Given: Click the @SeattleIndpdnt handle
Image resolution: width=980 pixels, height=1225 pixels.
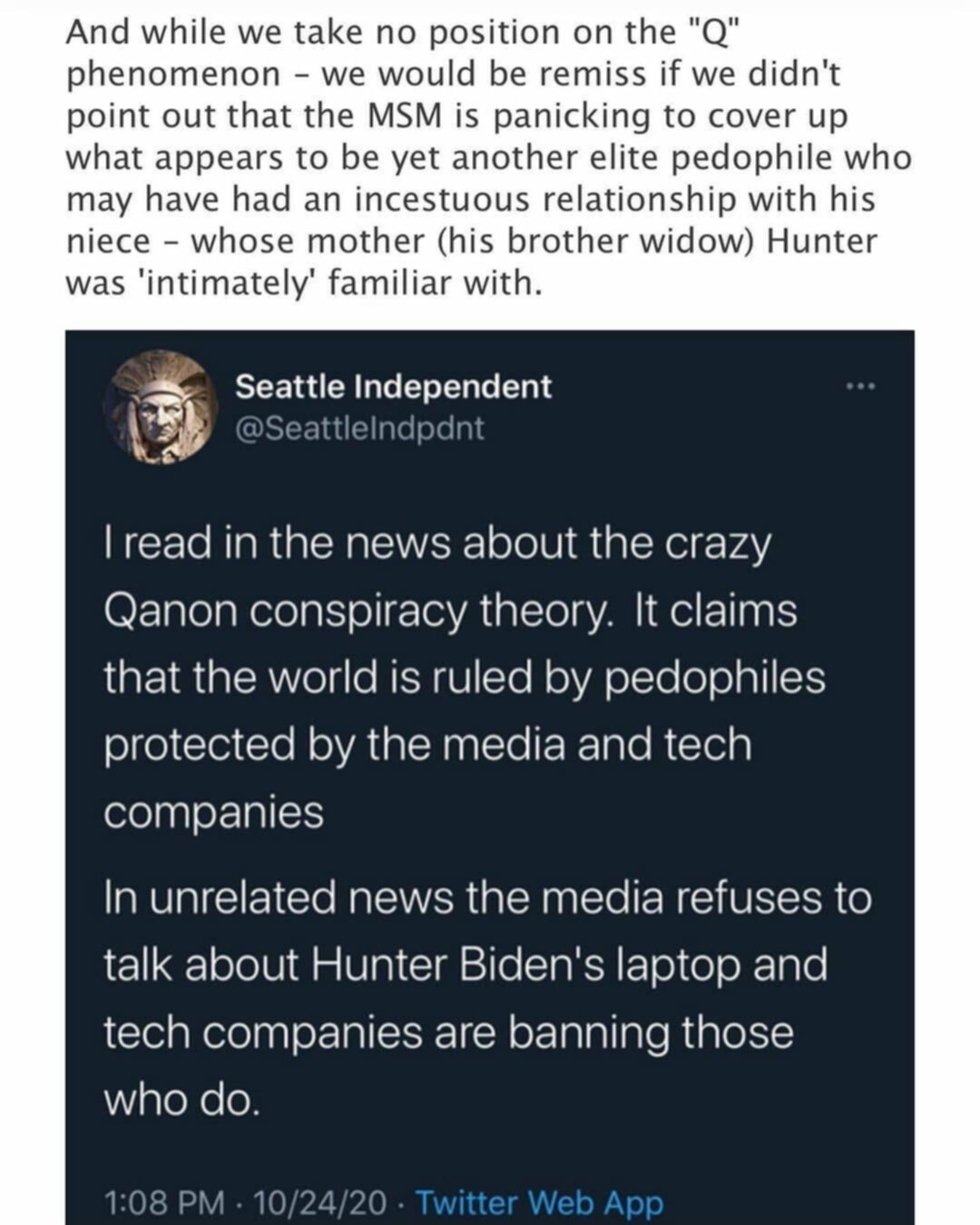Looking at the screenshot, I should 359,427.
